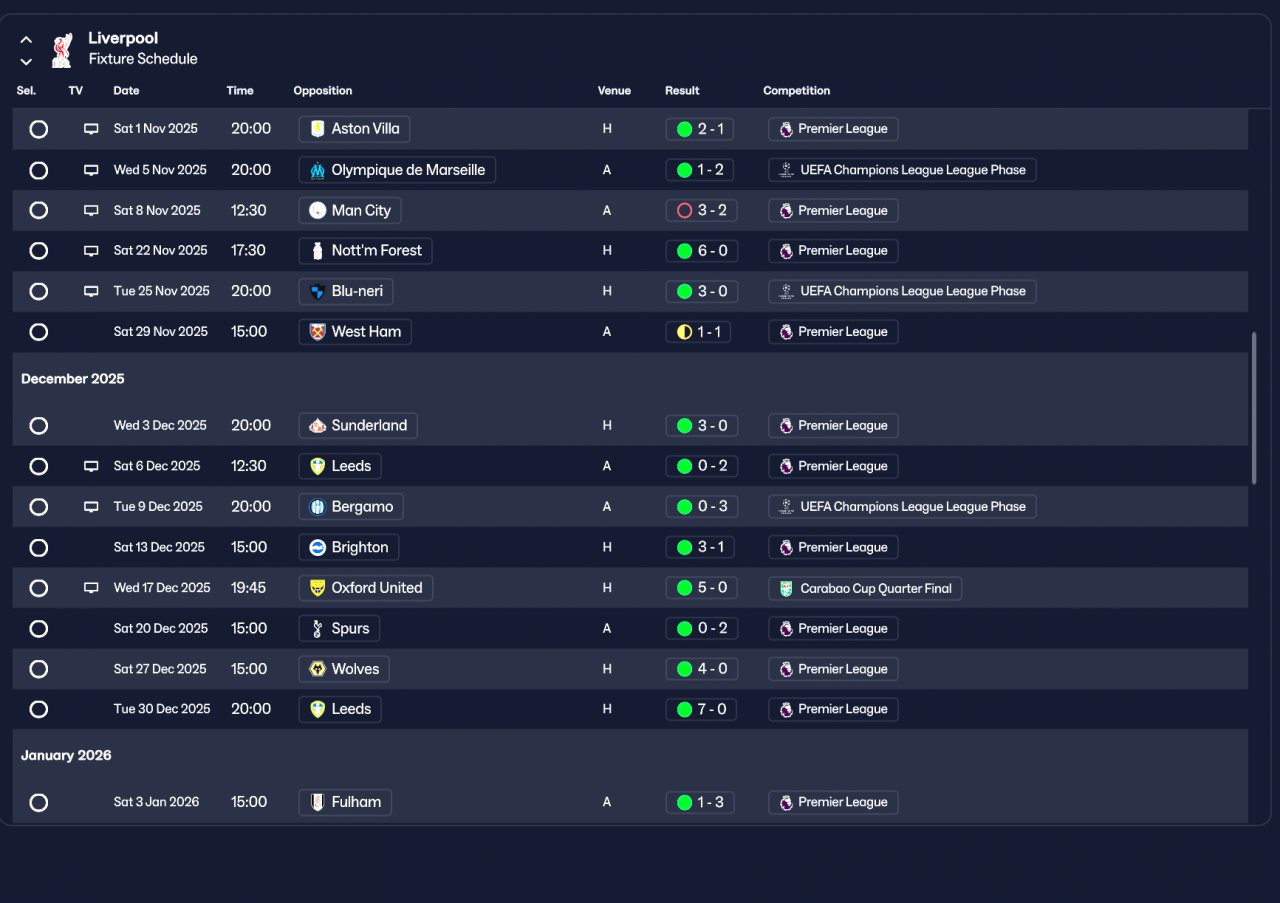Click TV icon on Sat 6 Dec Leeds row
Viewport: 1280px width, 903px height.
[91, 467]
